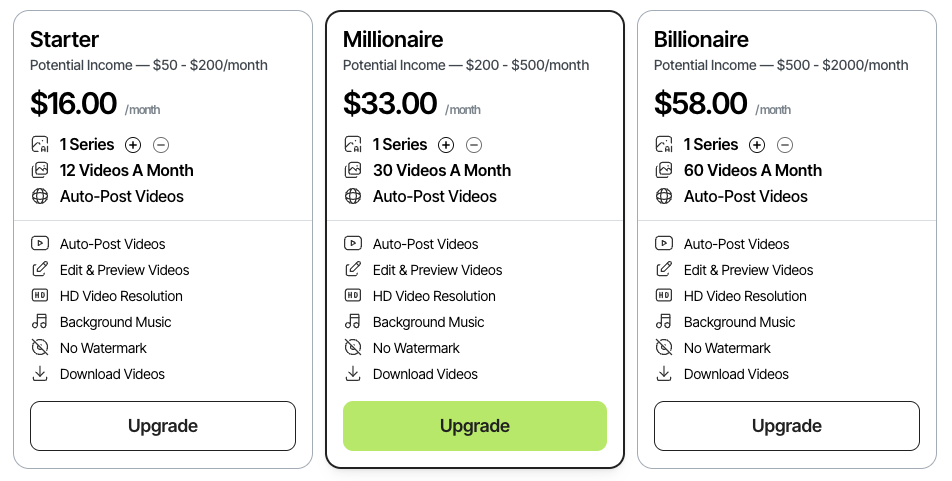This screenshot has width=952, height=481.
Task: Decrease series count on Starter plan
Action: click(x=161, y=145)
